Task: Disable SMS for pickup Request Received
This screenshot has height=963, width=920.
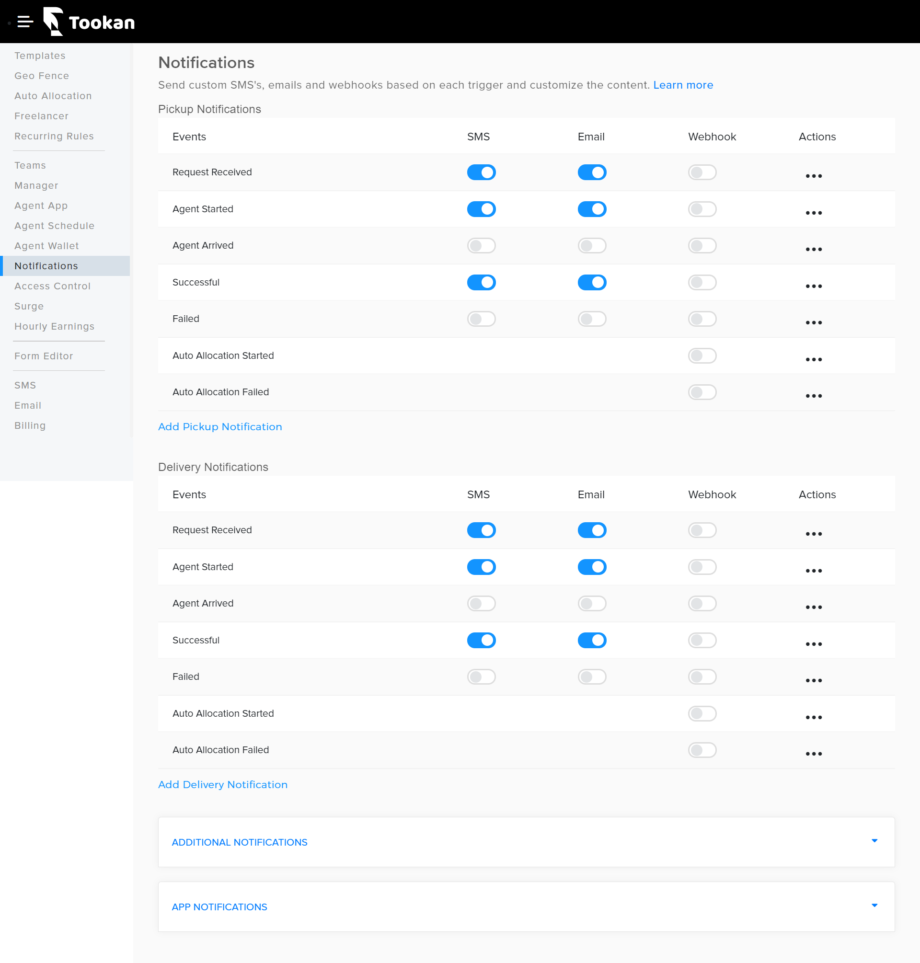Action: click(x=481, y=172)
